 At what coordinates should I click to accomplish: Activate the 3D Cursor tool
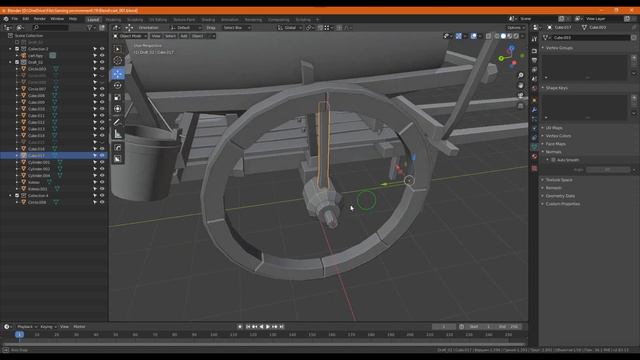[118, 60]
